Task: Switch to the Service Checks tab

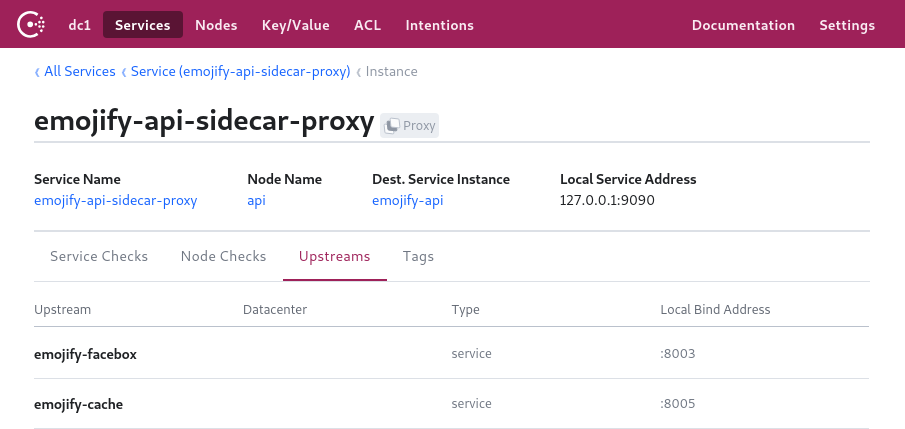Action: pos(99,256)
